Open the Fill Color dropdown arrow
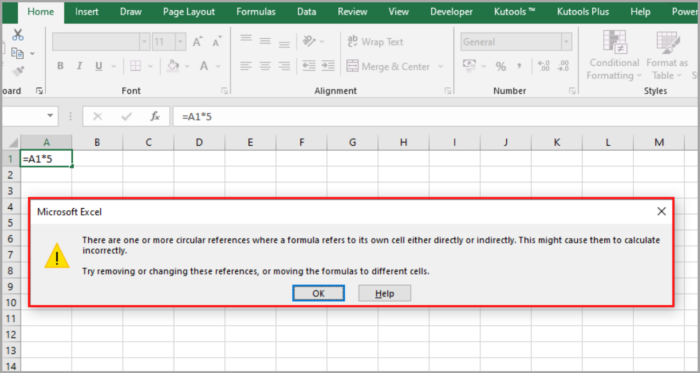This screenshot has width=700, height=373. (187, 66)
